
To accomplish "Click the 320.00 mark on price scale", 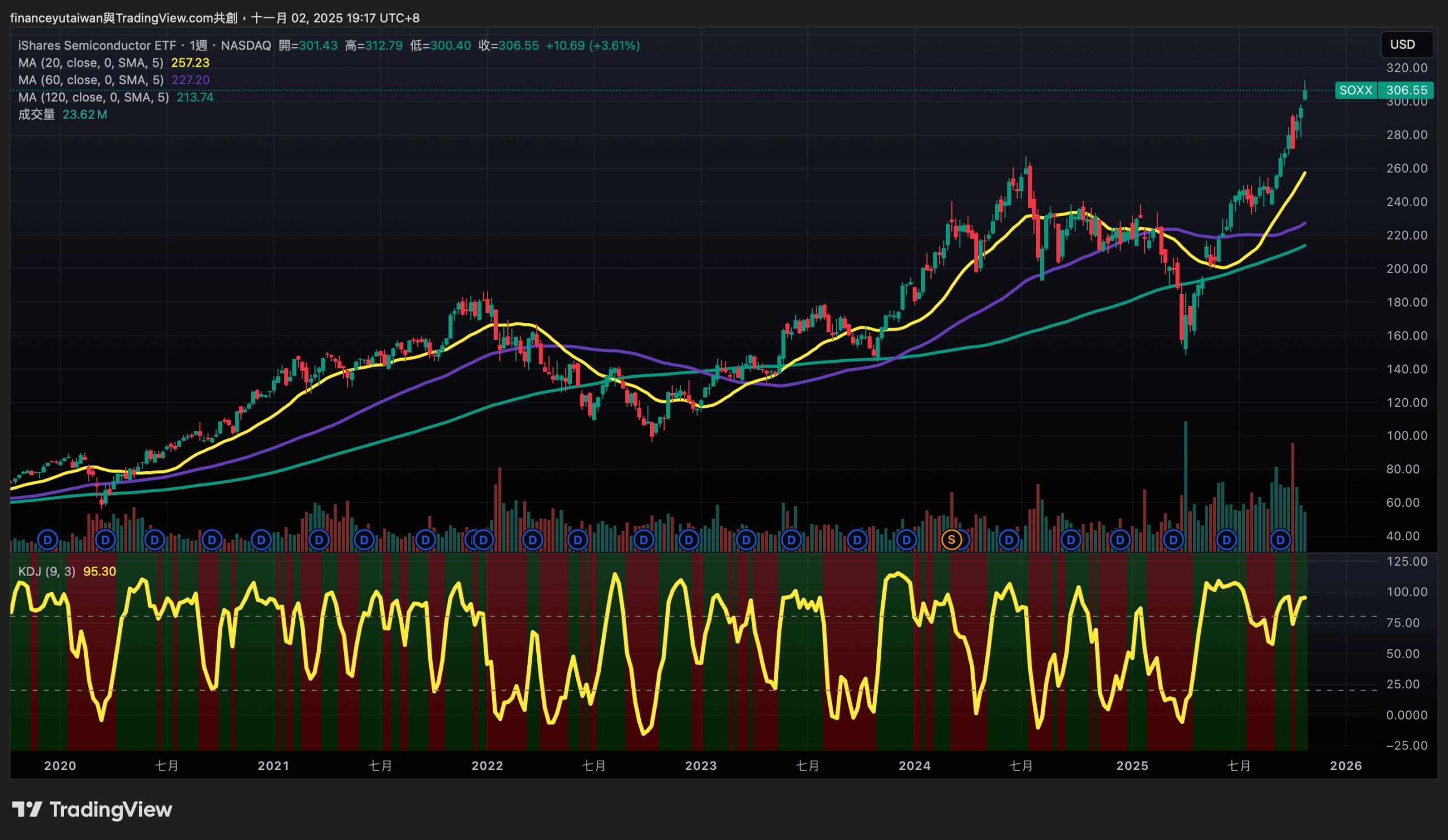I will 1406,68.
